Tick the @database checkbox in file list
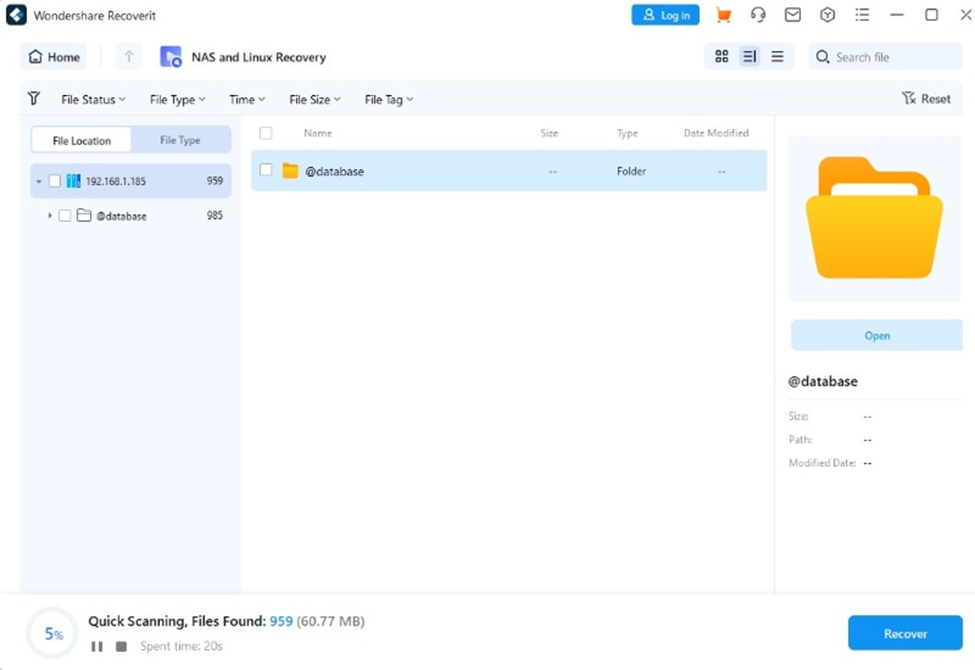975x670 pixels. pyautogui.click(x=266, y=170)
